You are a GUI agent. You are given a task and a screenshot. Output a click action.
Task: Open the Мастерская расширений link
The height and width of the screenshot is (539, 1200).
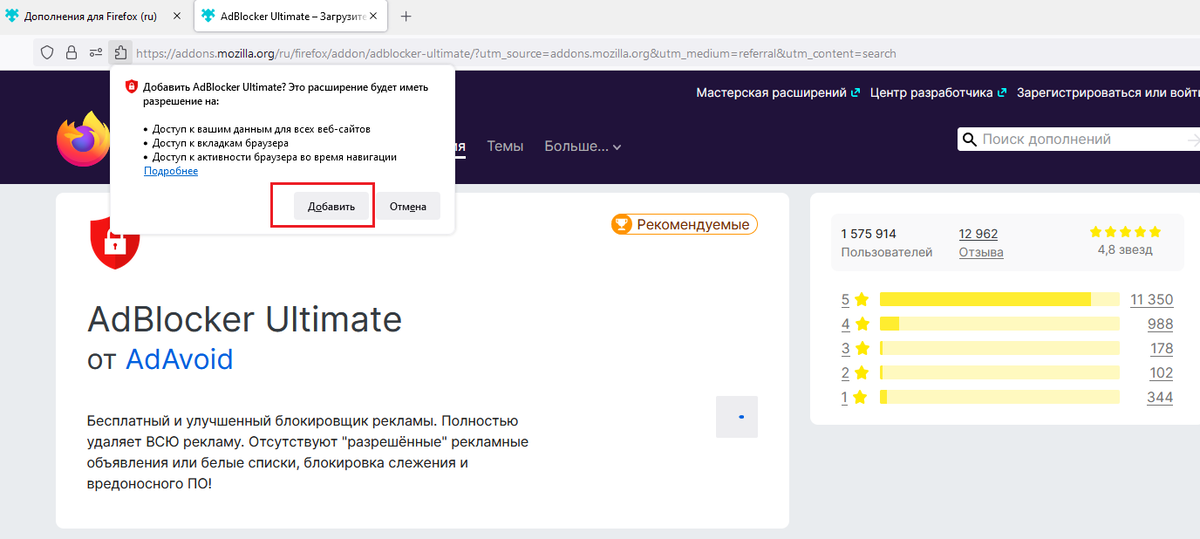778,93
